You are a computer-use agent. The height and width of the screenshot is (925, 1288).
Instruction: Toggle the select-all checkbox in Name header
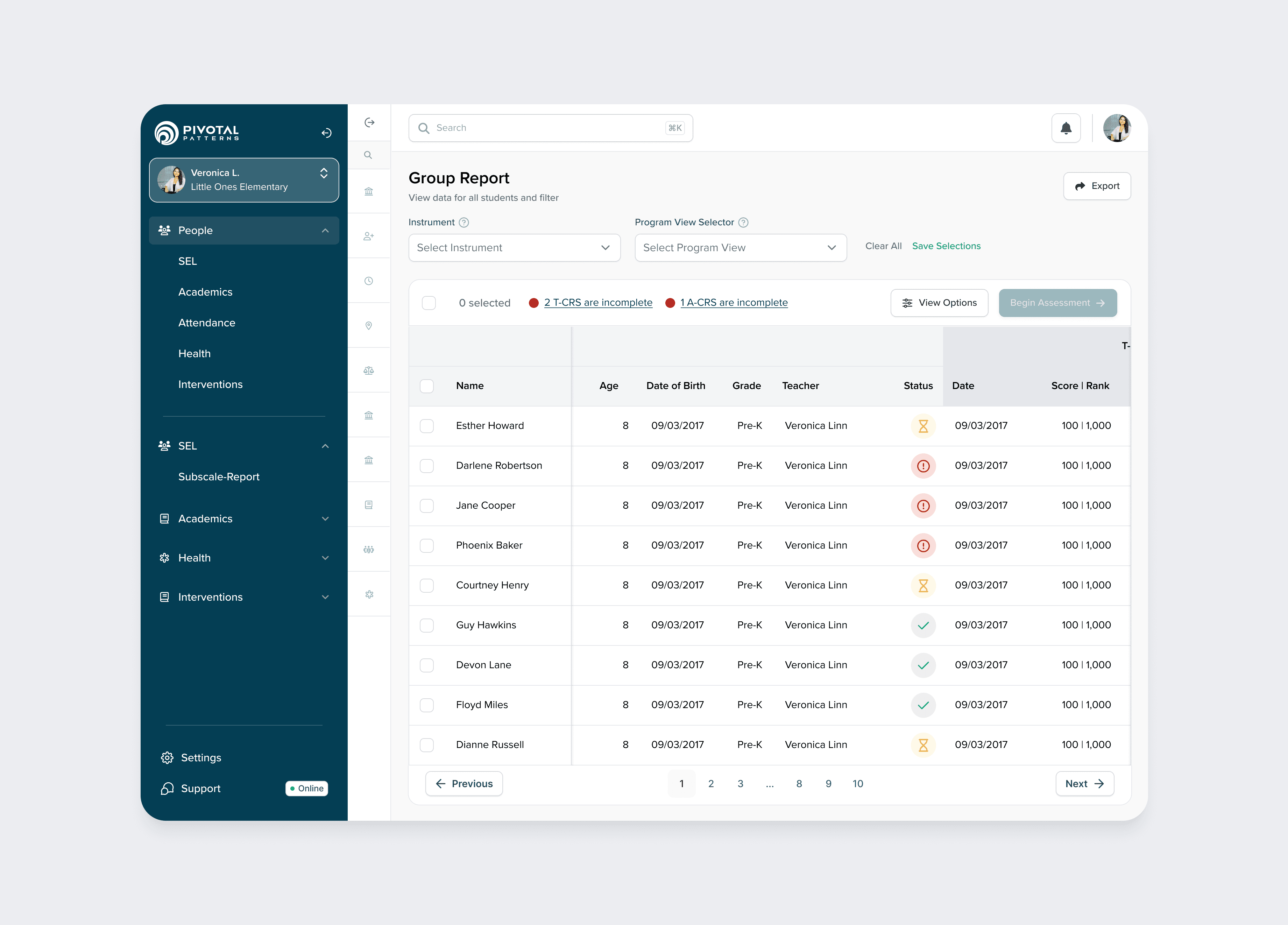point(426,386)
